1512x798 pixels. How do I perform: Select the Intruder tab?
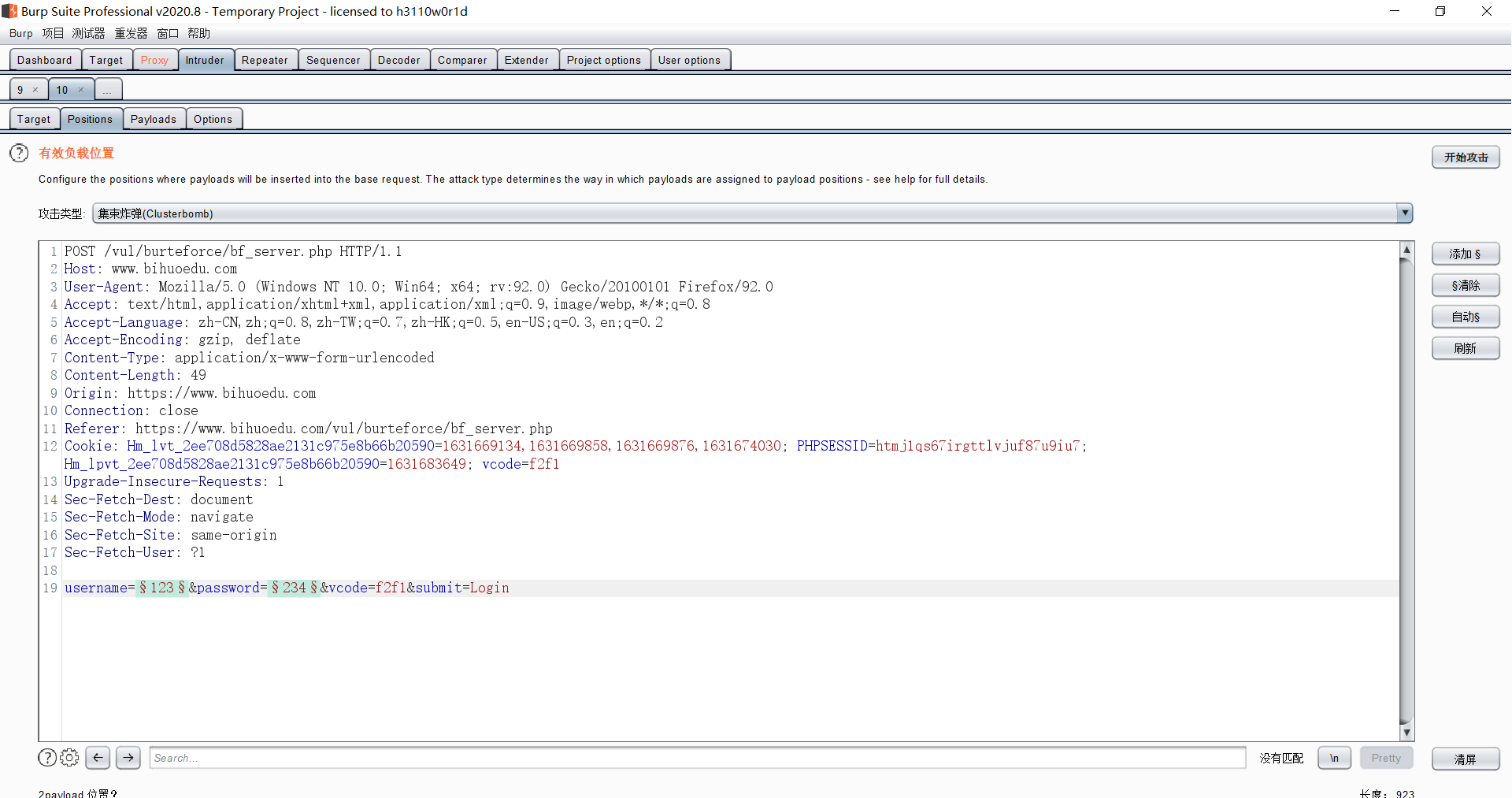pos(205,60)
